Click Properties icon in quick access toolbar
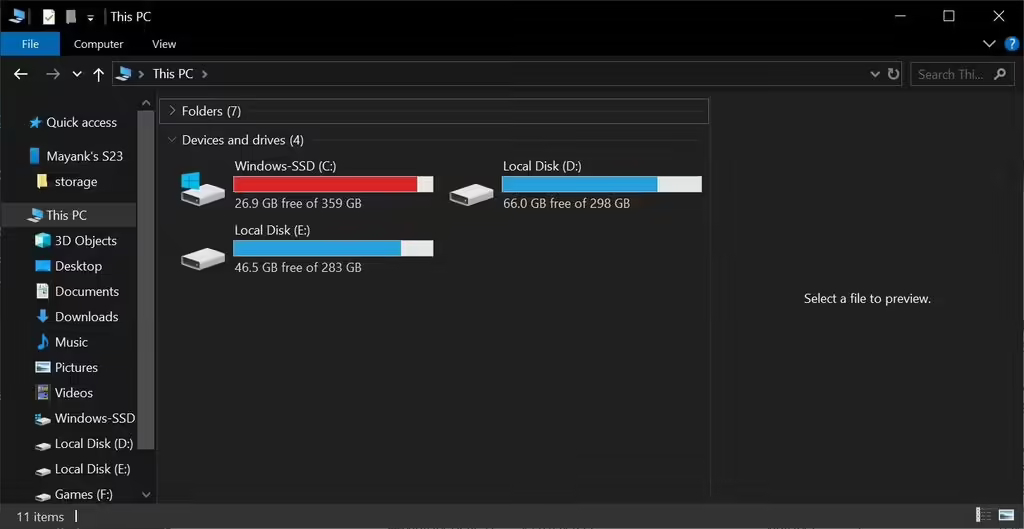The height and width of the screenshot is (529, 1024). pyautogui.click(x=48, y=17)
